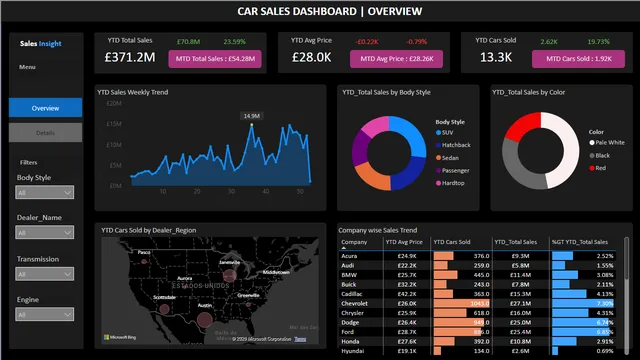
Task: Select Hardtop in the Body Style legend
Action: (450, 183)
